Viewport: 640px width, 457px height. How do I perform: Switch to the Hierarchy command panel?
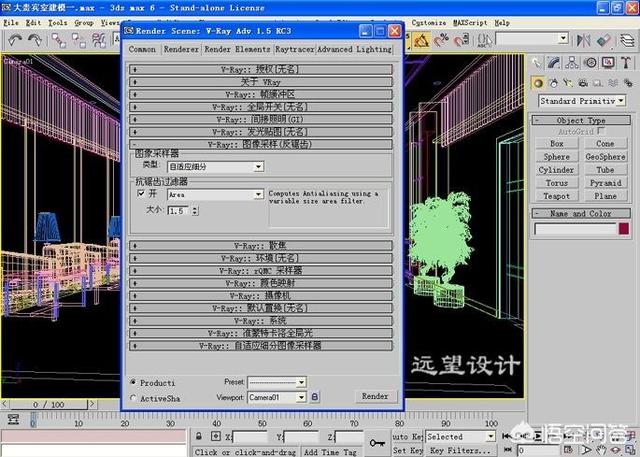(572, 62)
